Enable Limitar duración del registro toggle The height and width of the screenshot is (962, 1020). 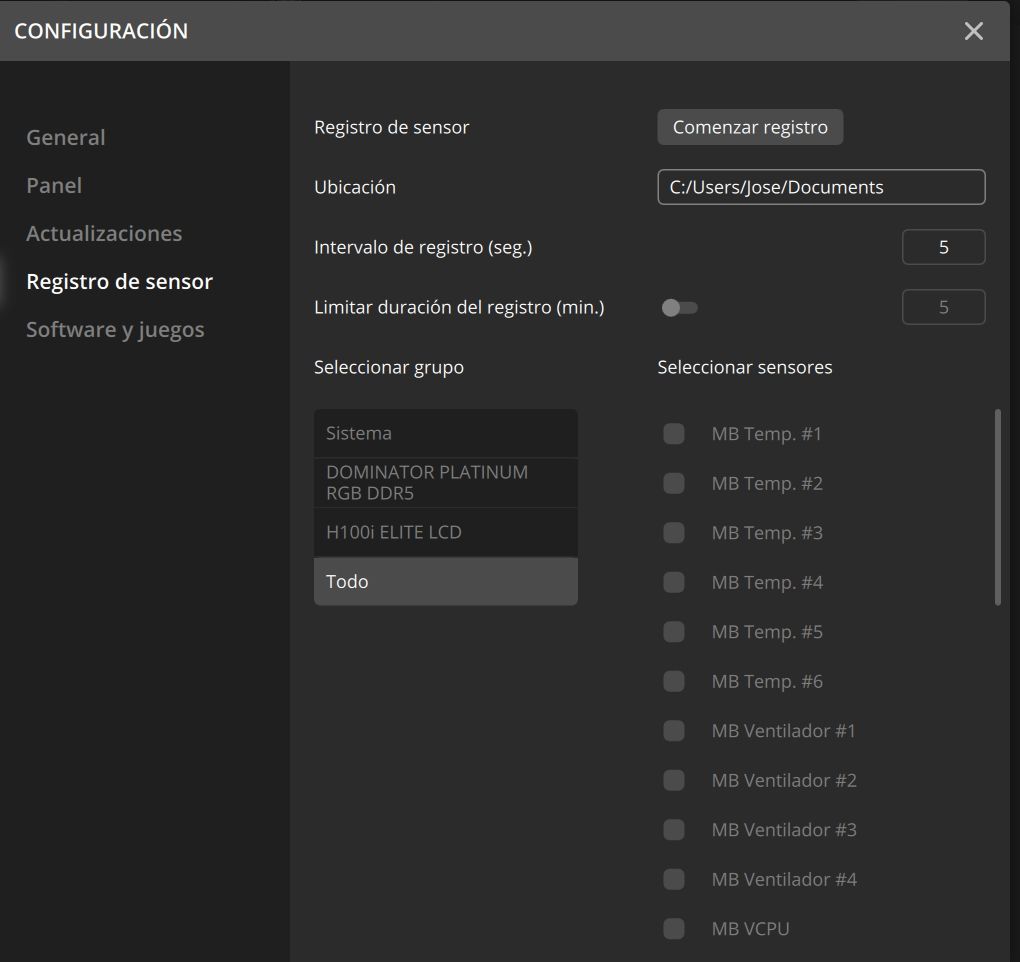coord(679,308)
